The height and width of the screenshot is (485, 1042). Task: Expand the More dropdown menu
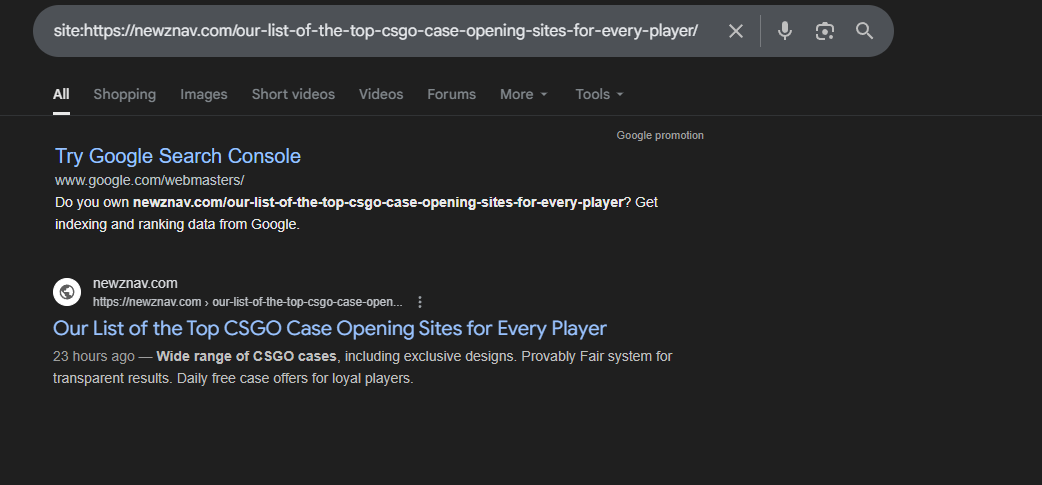pos(524,94)
